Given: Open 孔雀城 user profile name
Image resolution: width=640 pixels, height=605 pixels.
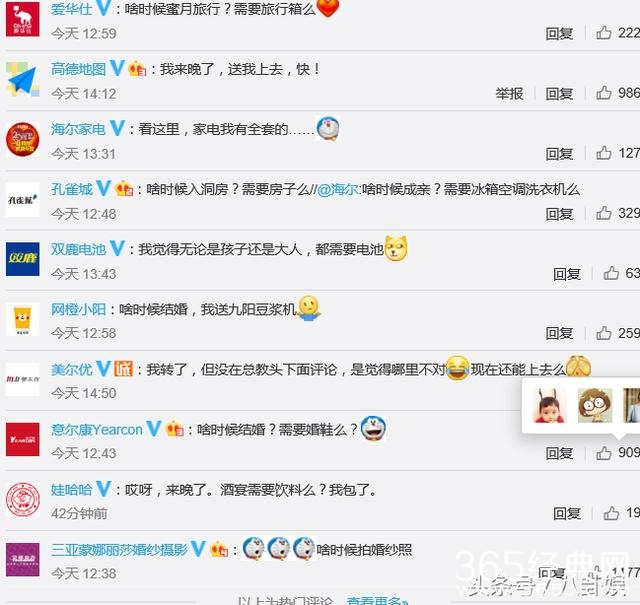Looking at the screenshot, I should (x=72, y=189).
